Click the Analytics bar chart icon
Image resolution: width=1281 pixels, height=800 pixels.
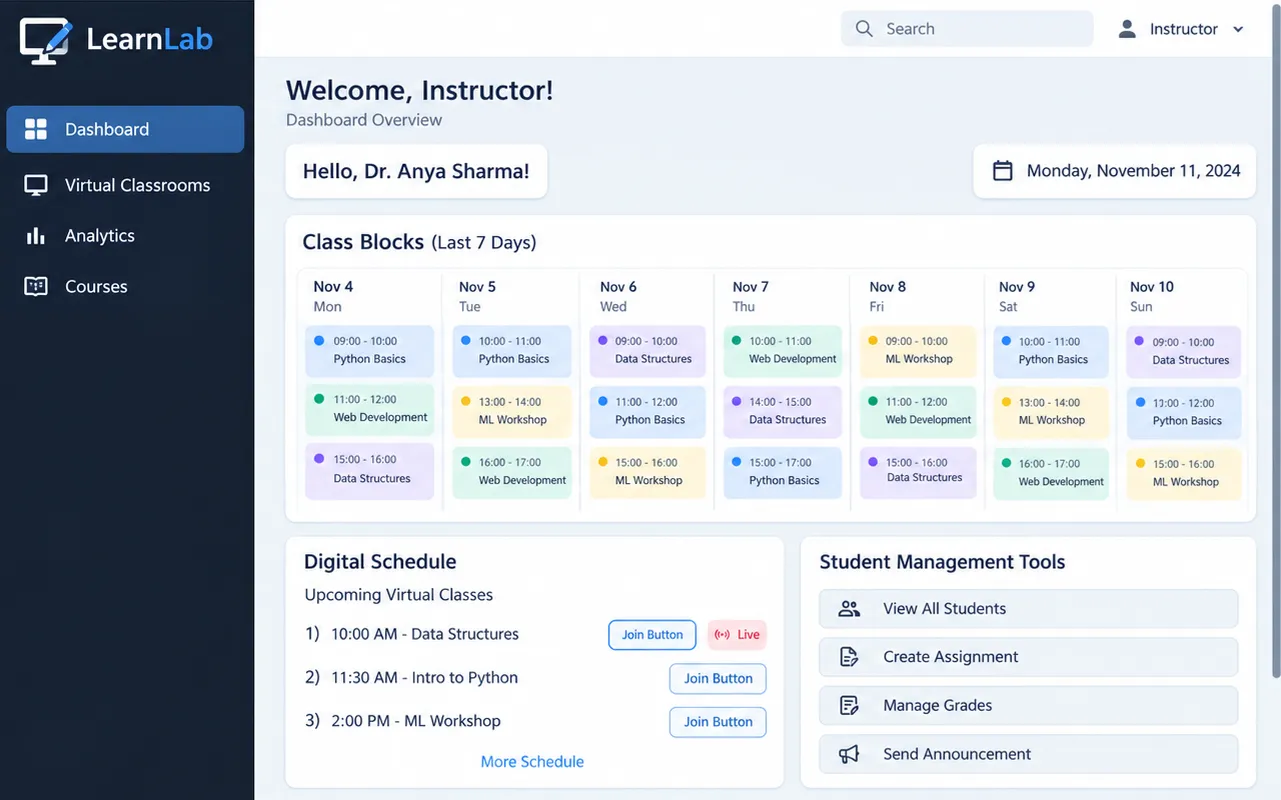[36, 236]
